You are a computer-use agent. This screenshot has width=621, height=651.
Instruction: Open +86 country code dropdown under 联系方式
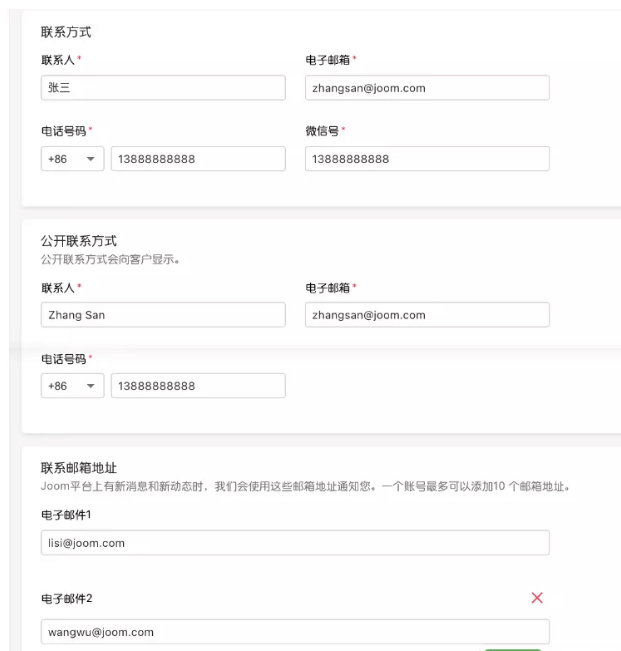pos(72,159)
